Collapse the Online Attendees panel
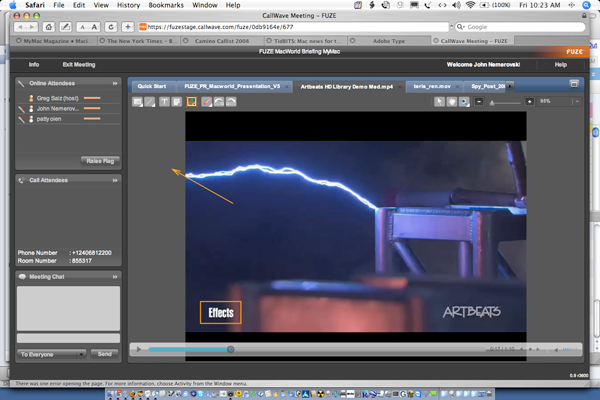 [115, 84]
